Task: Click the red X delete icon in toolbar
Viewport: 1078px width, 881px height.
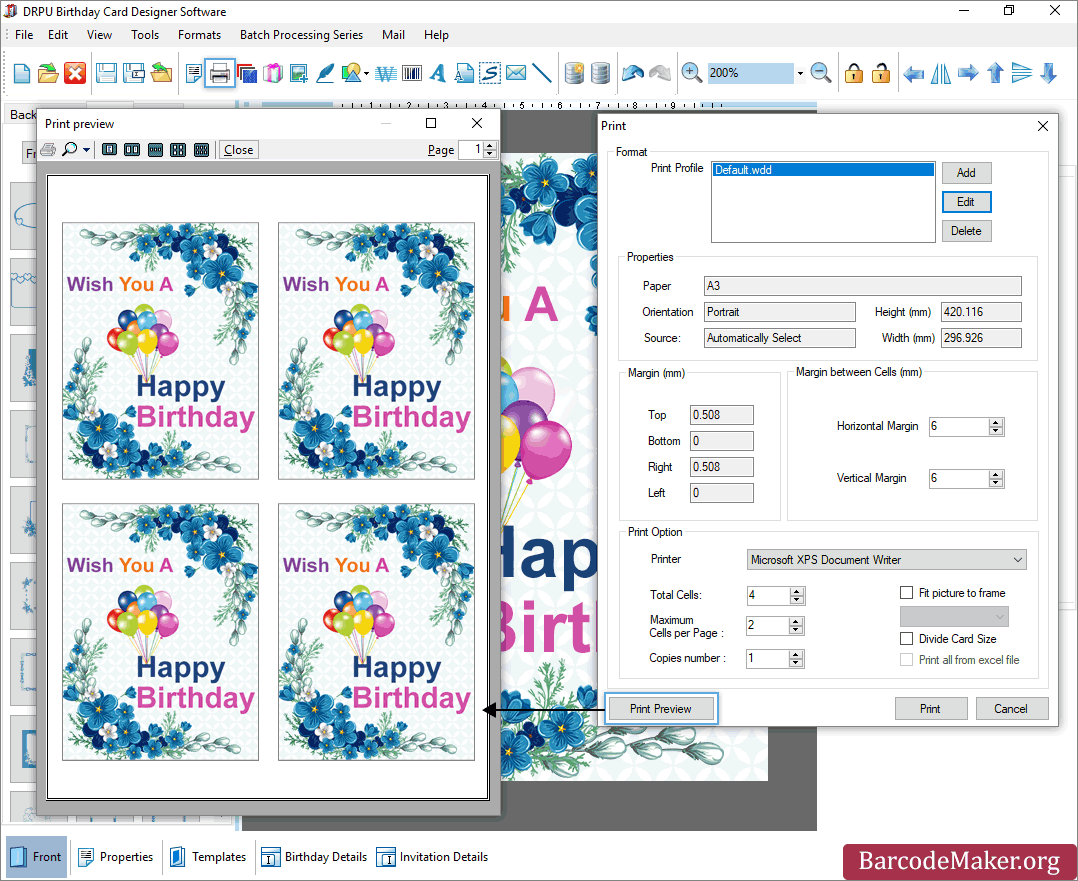Action: click(74, 73)
